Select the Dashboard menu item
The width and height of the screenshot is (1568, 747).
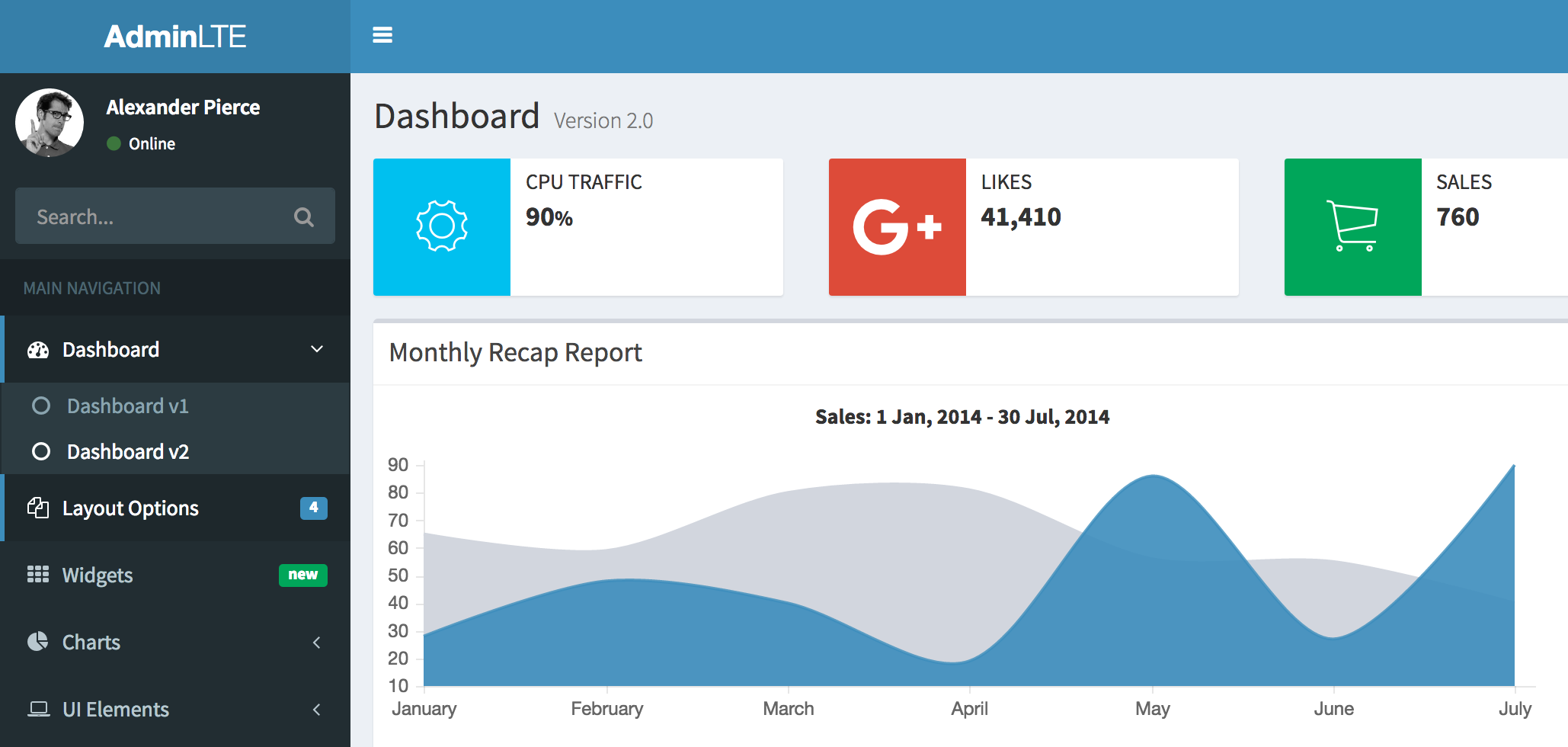click(x=175, y=349)
